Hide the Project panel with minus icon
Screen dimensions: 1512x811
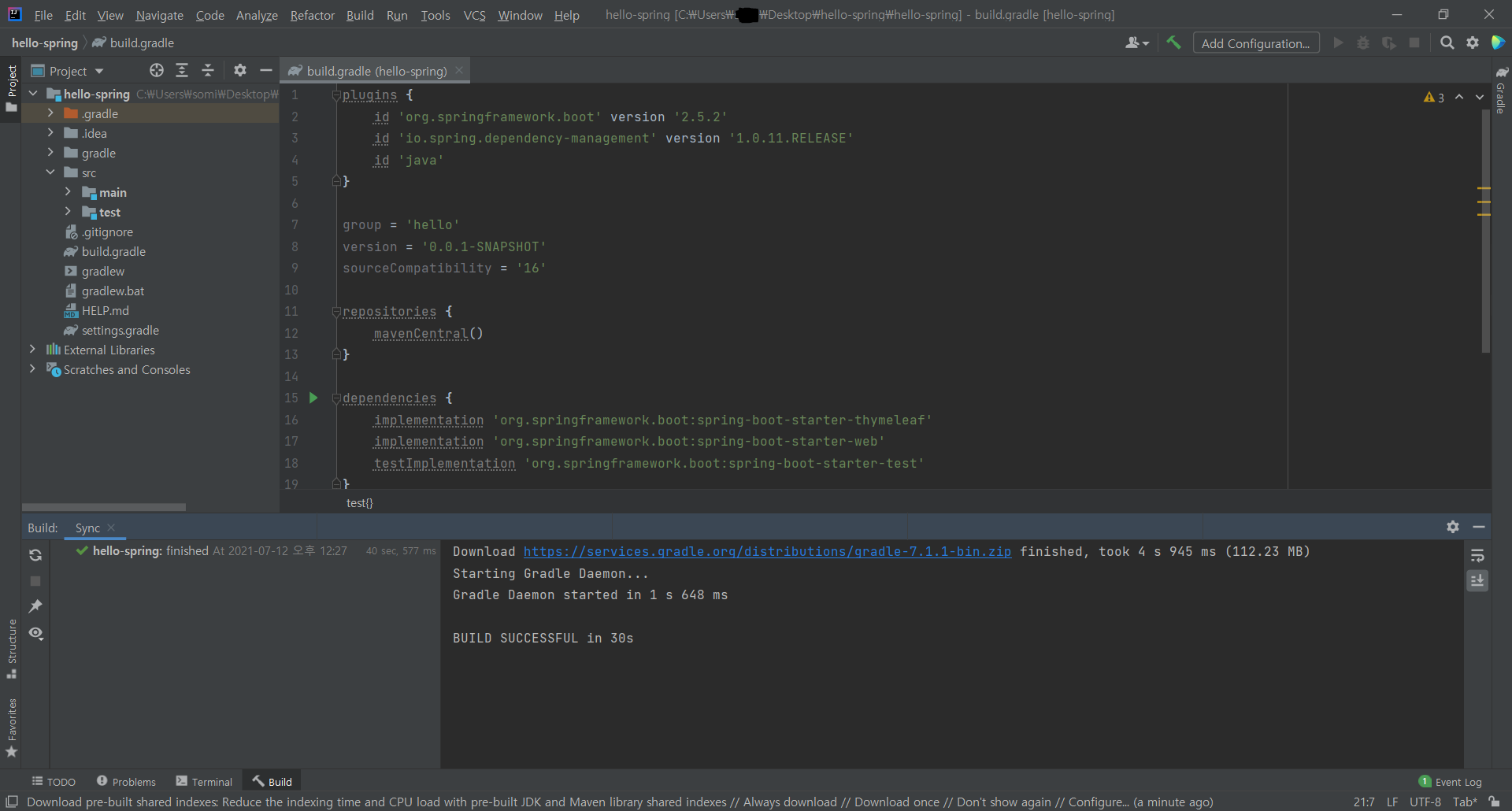click(266, 70)
